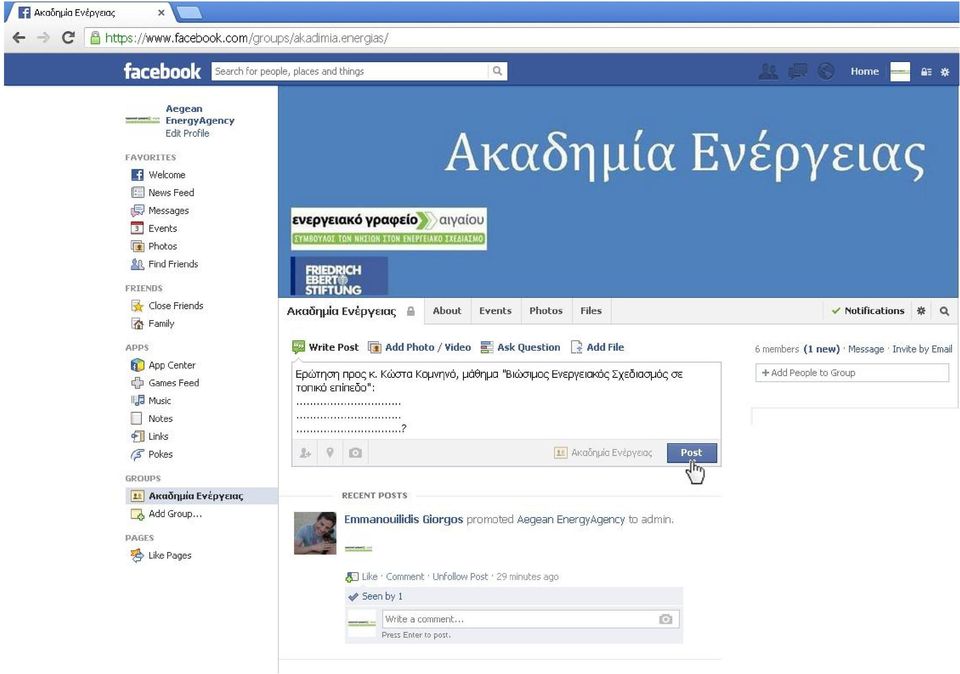Open the globe notifications icon

(826, 72)
